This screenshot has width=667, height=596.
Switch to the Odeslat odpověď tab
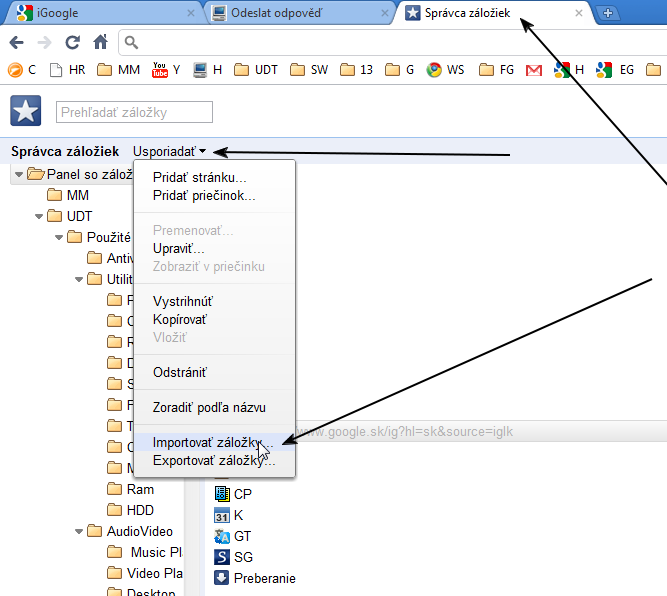tap(298, 13)
